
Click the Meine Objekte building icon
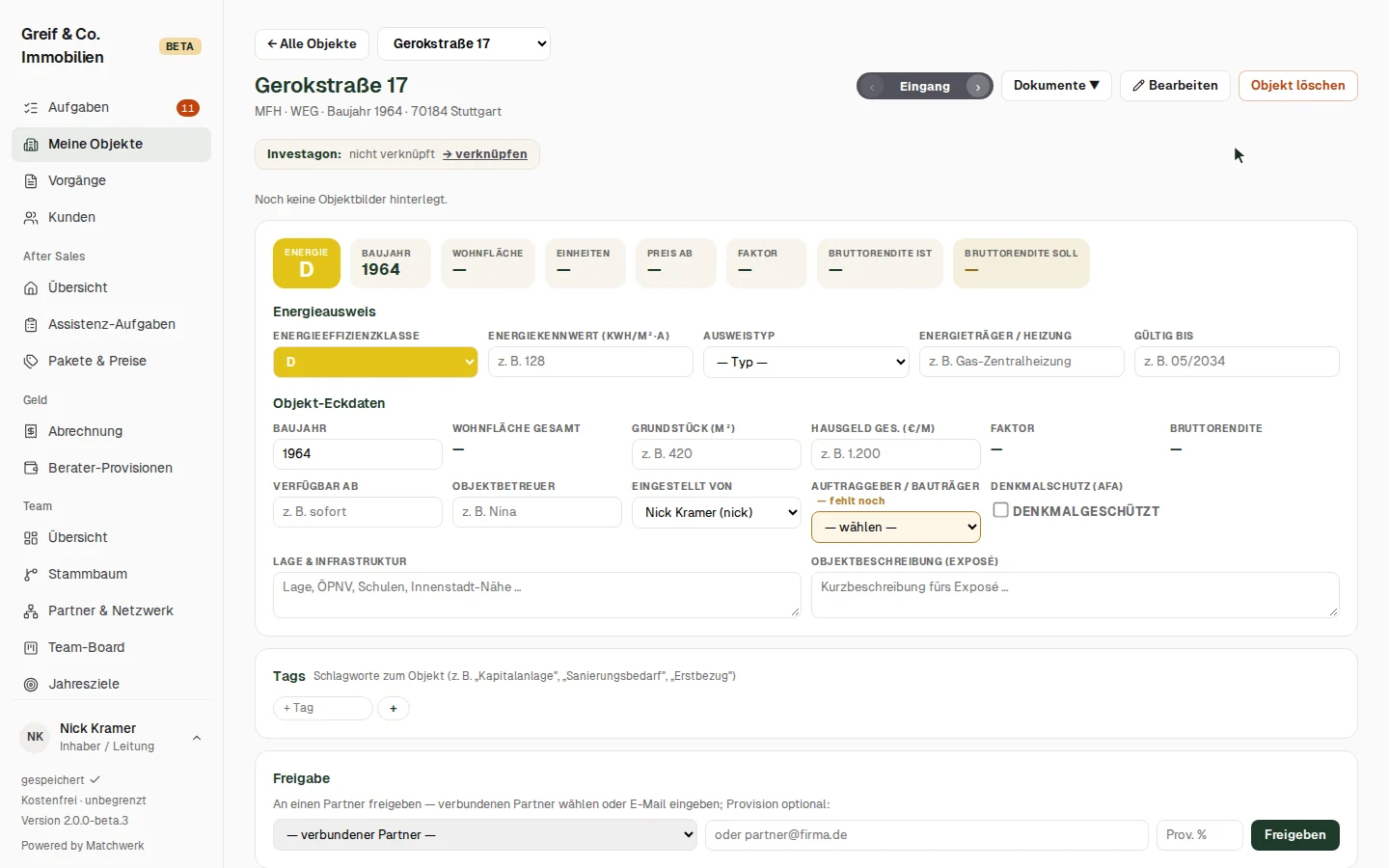tap(31, 145)
